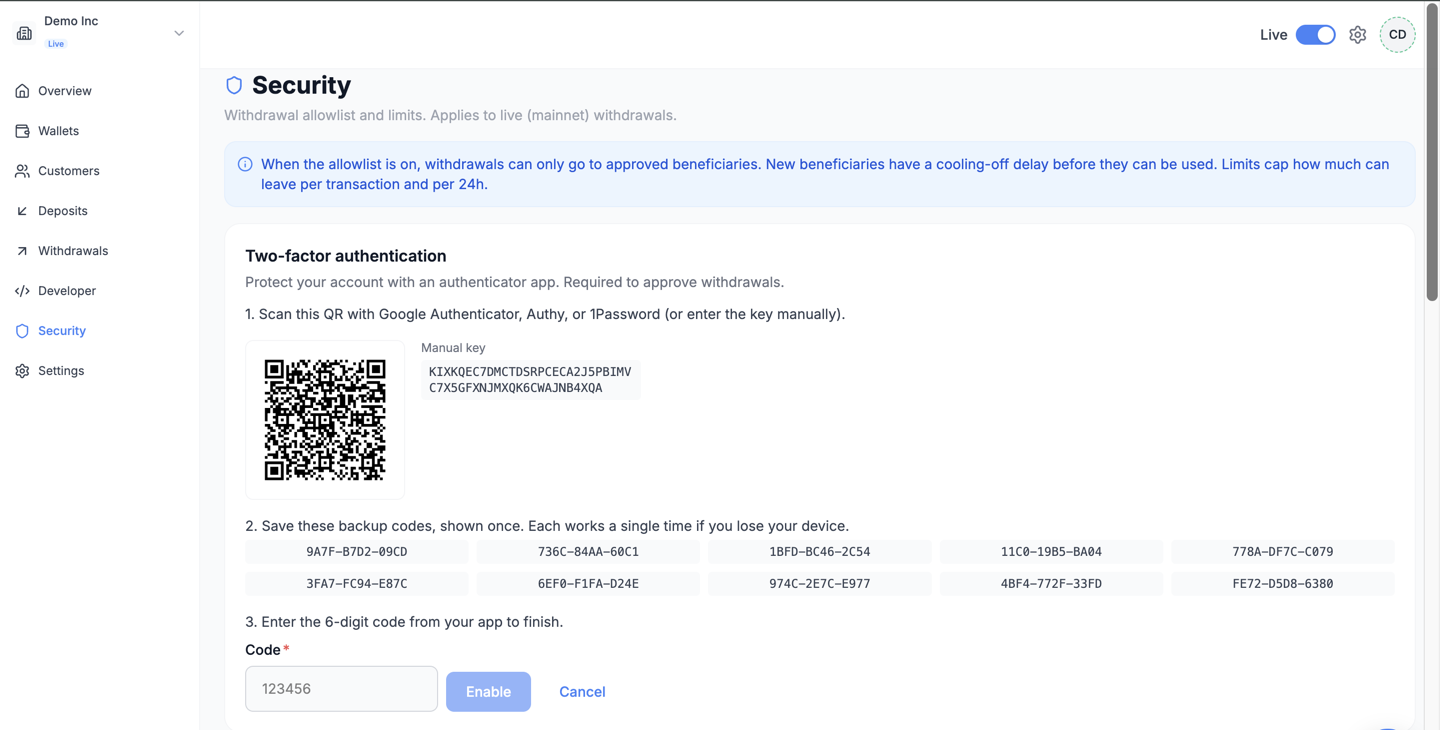This screenshot has height=730, width=1440.
Task: Click the Customers people icon
Action: 22,171
